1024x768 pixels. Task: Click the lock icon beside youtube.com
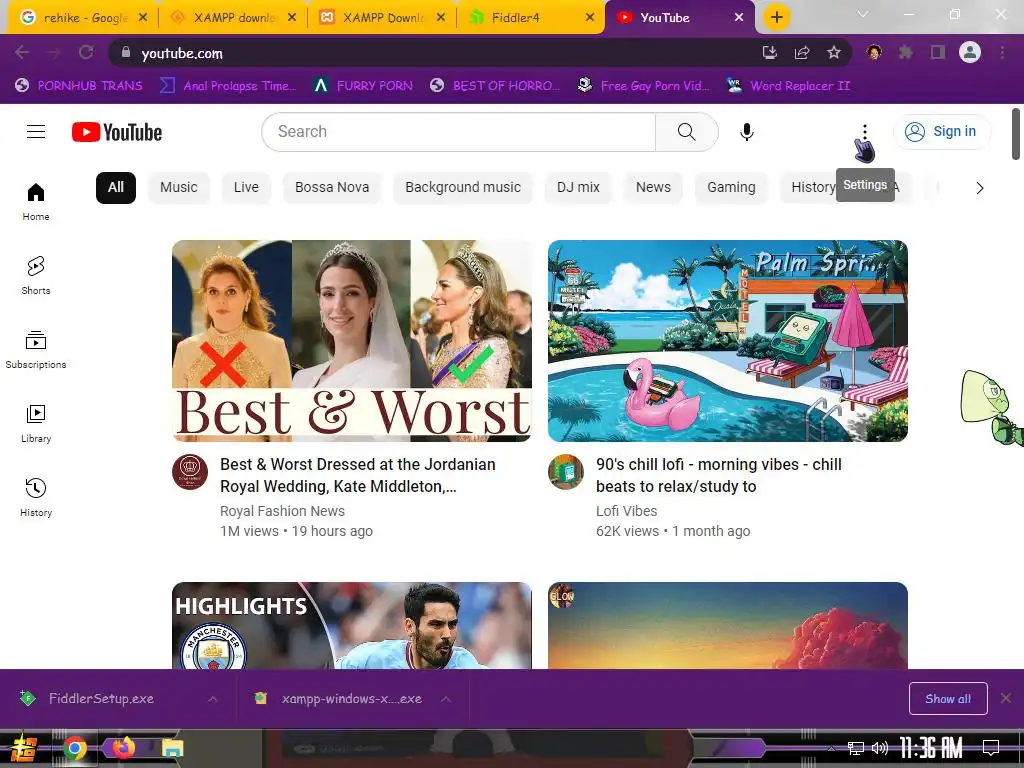point(126,52)
